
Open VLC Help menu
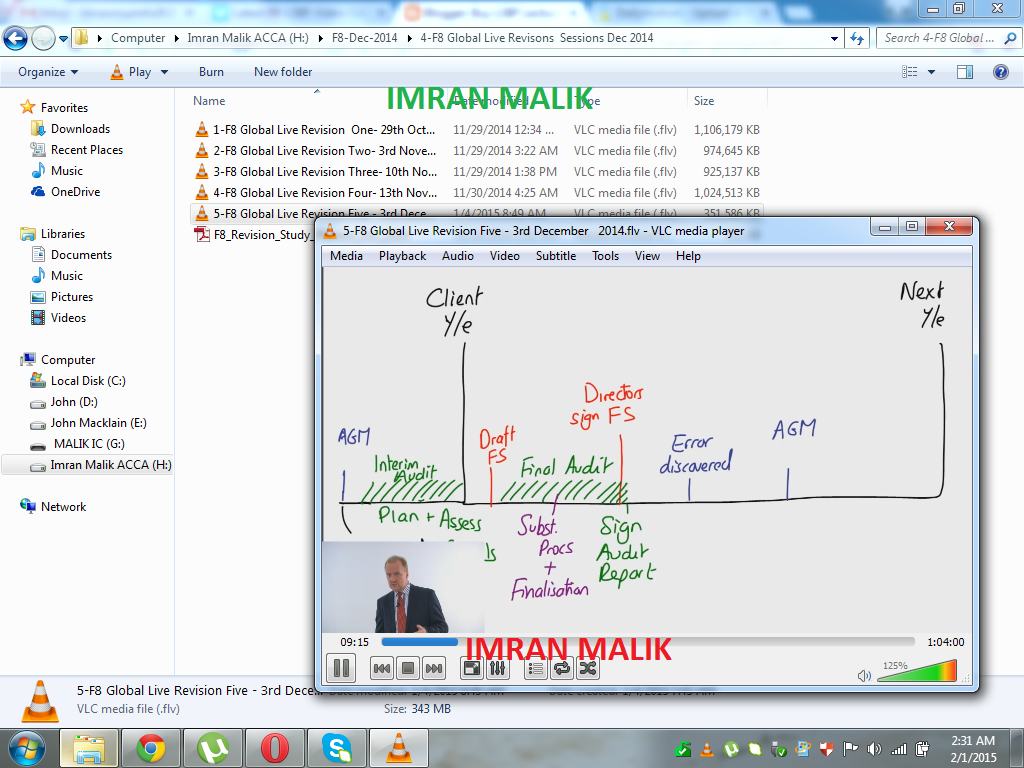click(688, 256)
